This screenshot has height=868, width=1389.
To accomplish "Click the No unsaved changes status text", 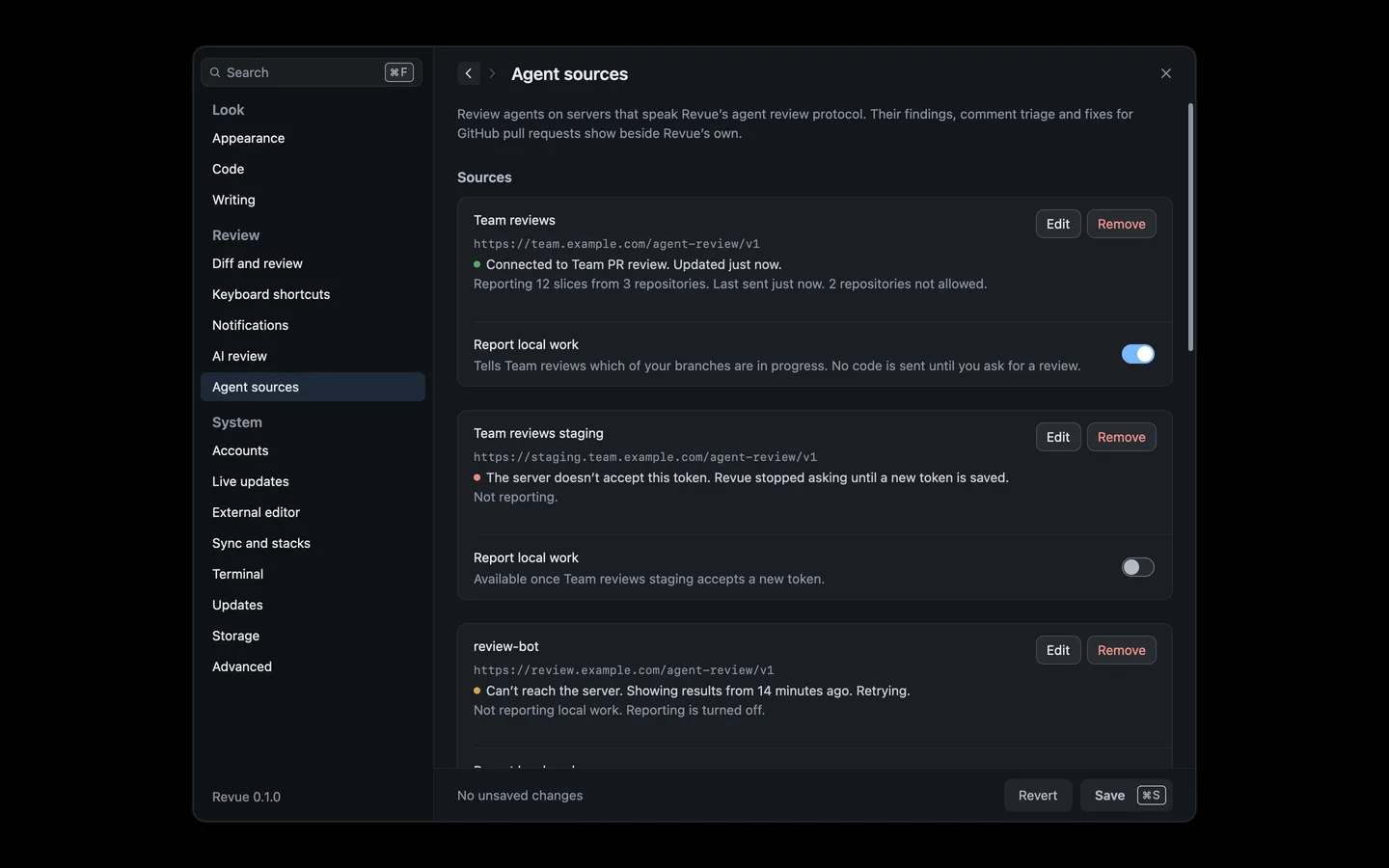I will pyautogui.click(x=520, y=796).
